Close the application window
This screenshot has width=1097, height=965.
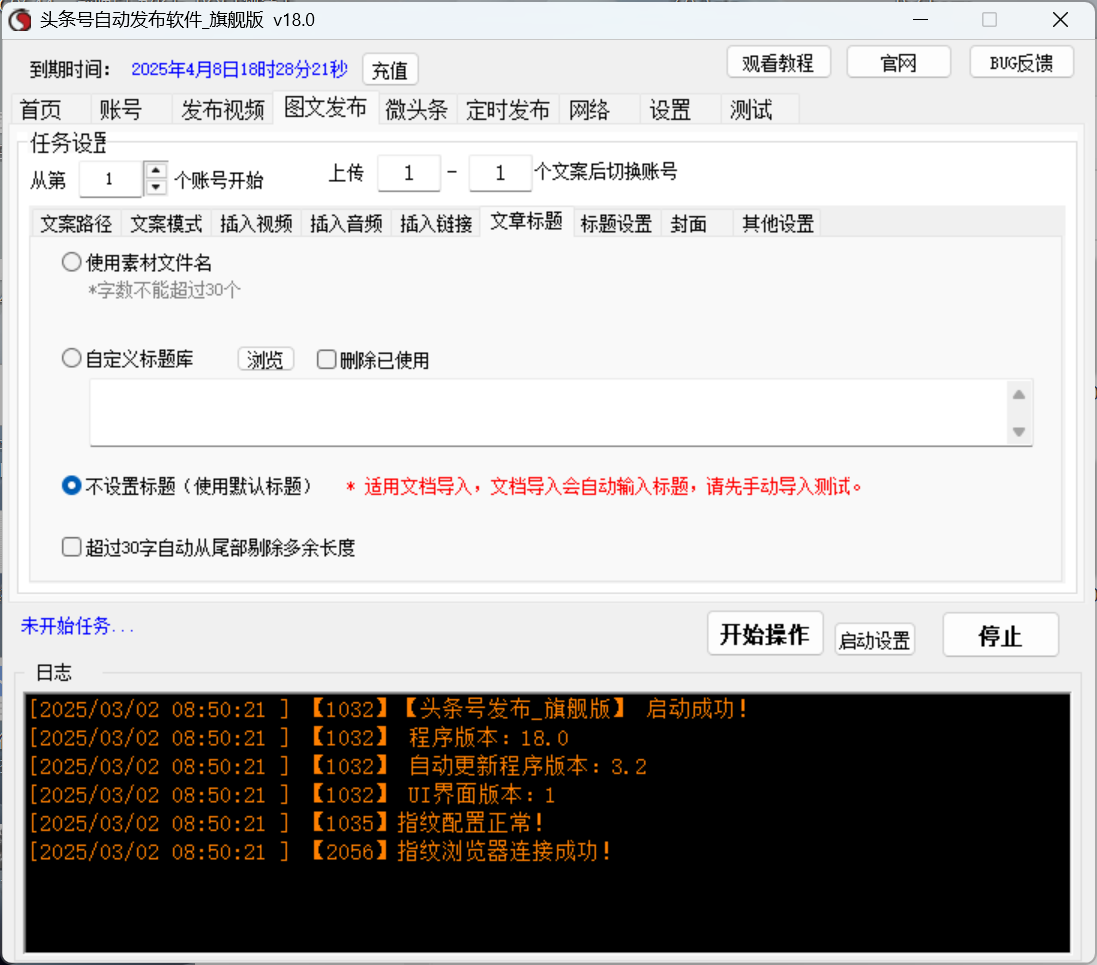pos(1061,20)
